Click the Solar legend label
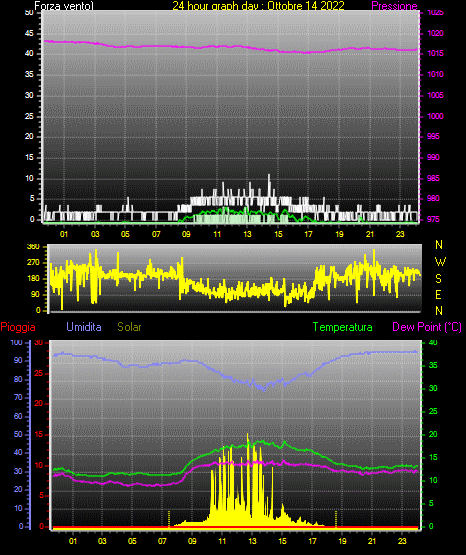This screenshot has height=555, width=466. [x=130, y=327]
